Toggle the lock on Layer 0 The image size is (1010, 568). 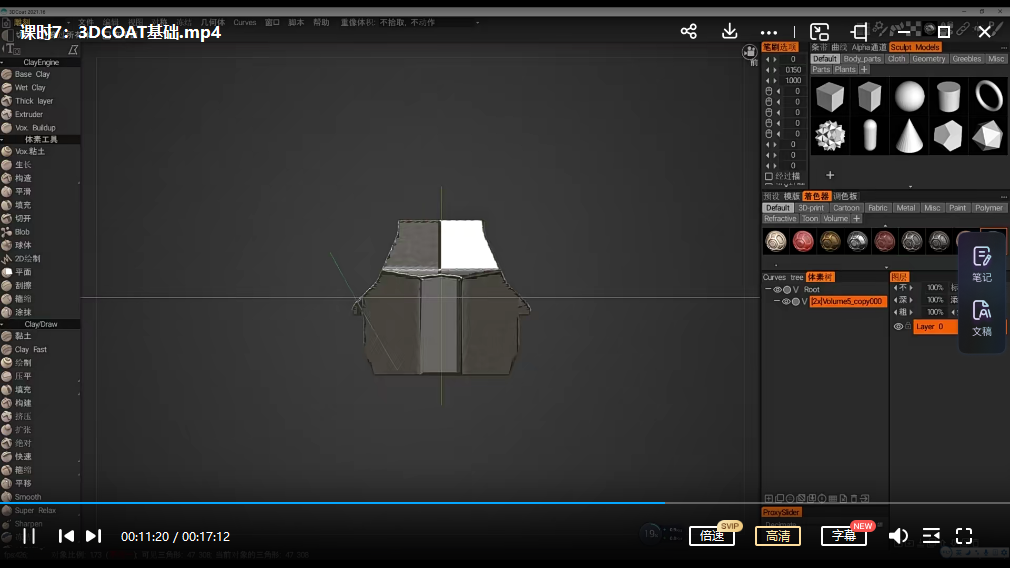pyautogui.click(x=908, y=326)
